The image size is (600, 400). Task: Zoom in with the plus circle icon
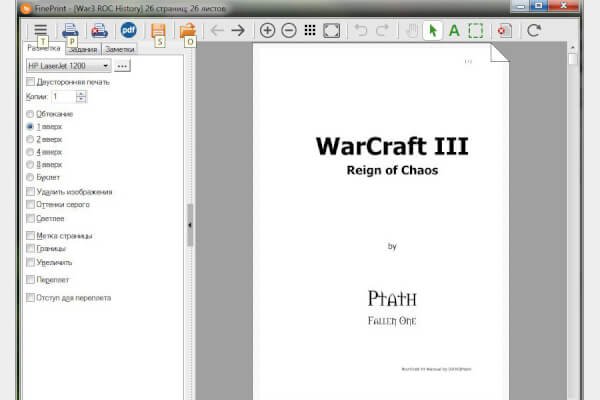coord(267,30)
